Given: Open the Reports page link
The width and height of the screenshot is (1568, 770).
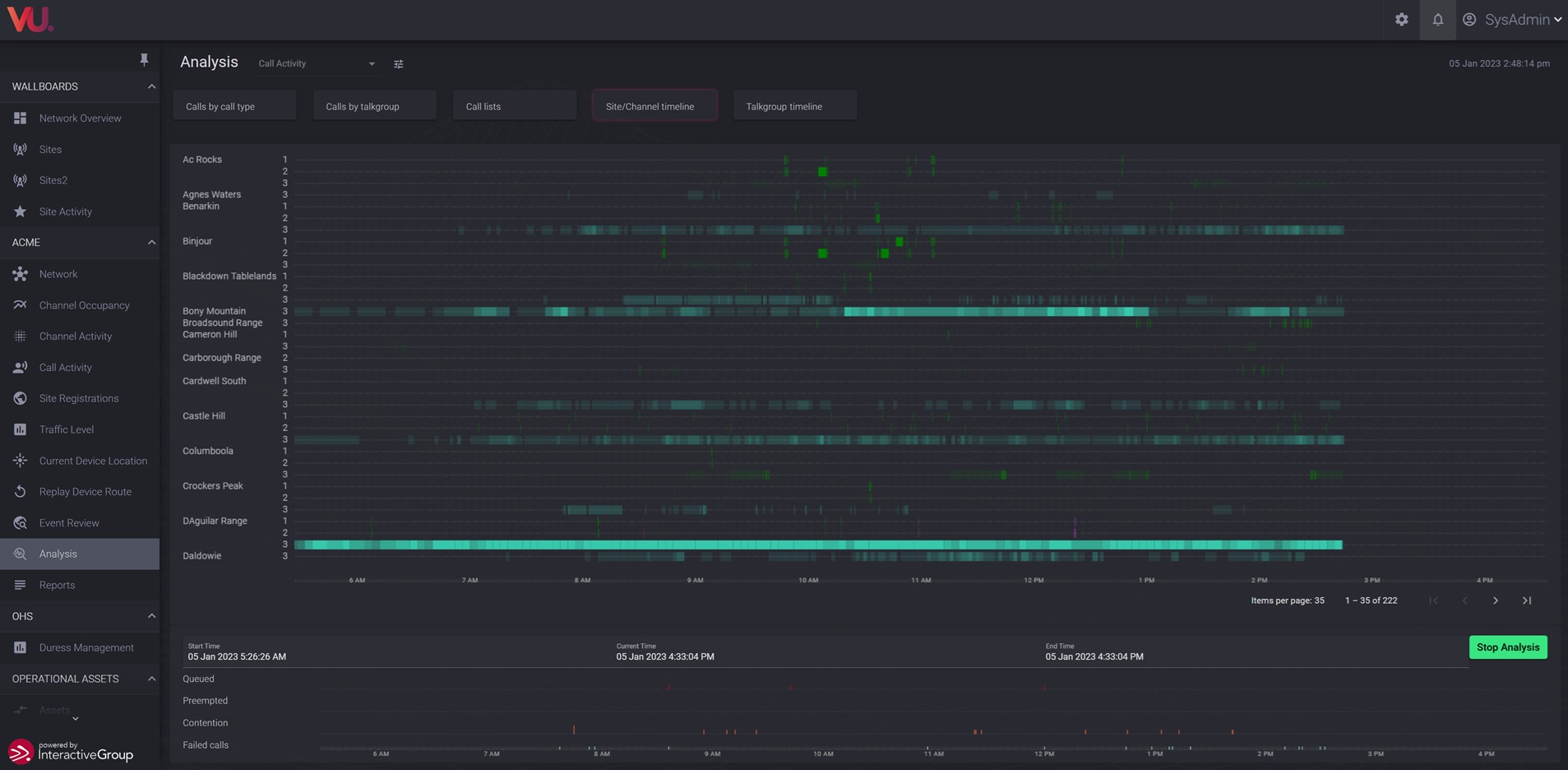Looking at the screenshot, I should 57,585.
